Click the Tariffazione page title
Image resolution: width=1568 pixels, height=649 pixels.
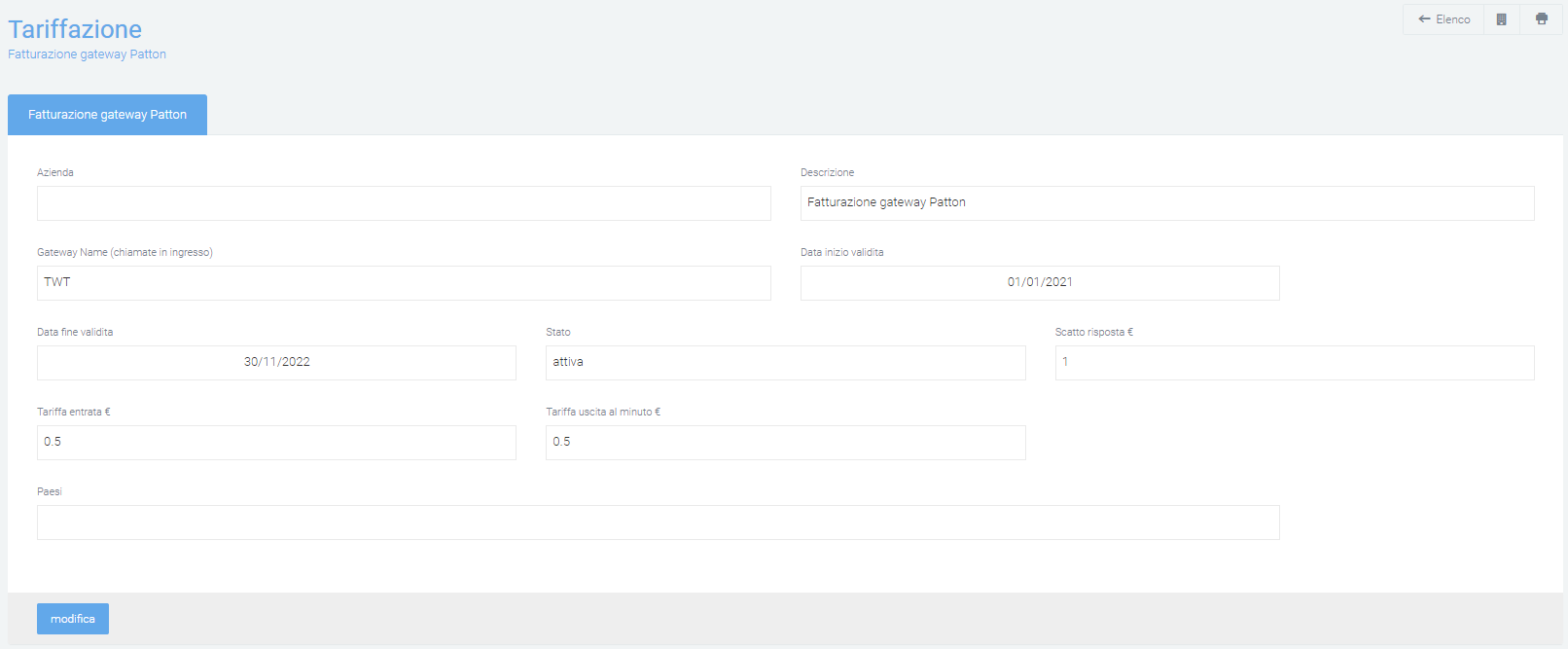pos(75,29)
